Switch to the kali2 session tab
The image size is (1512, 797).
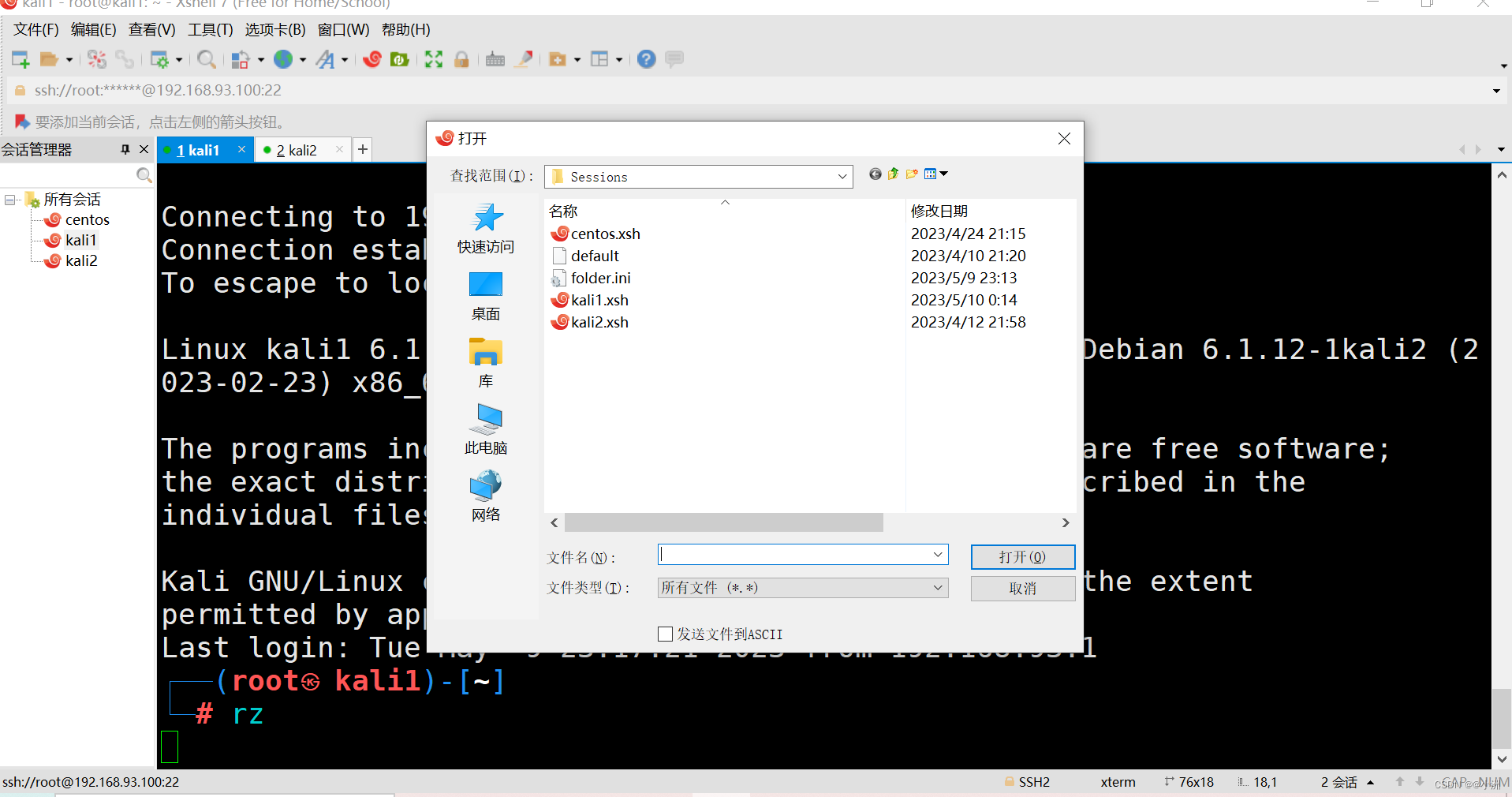298,150
